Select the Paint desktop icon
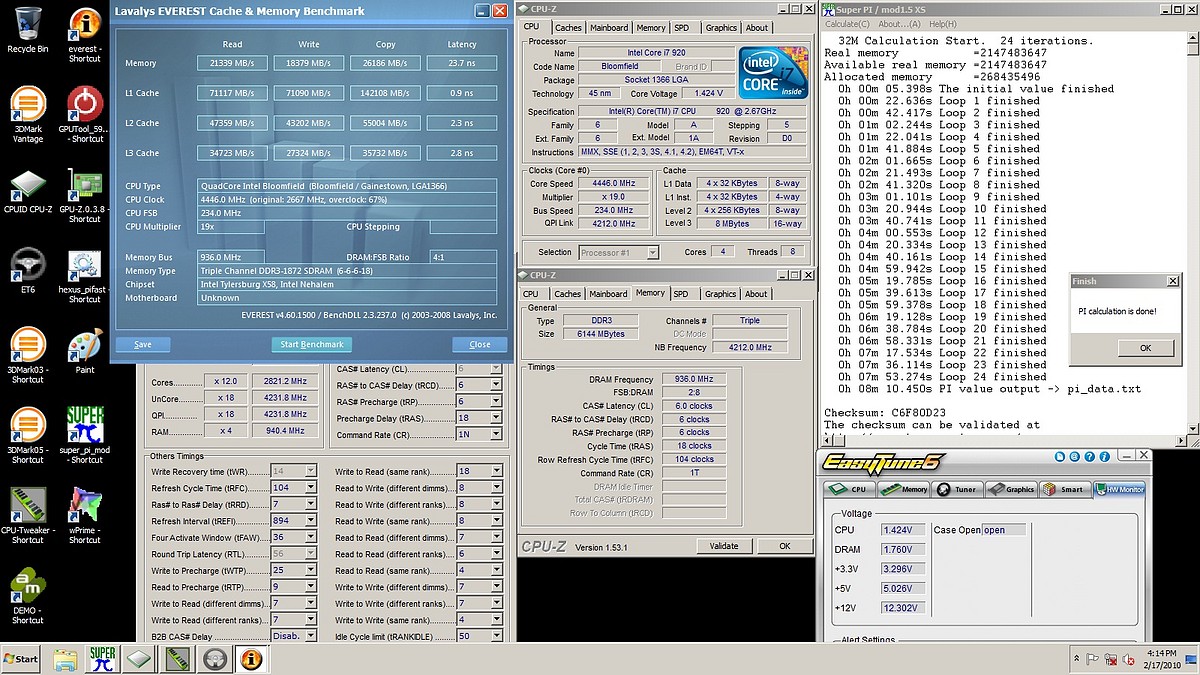1200x675 pixels. [x=85, y=351]
